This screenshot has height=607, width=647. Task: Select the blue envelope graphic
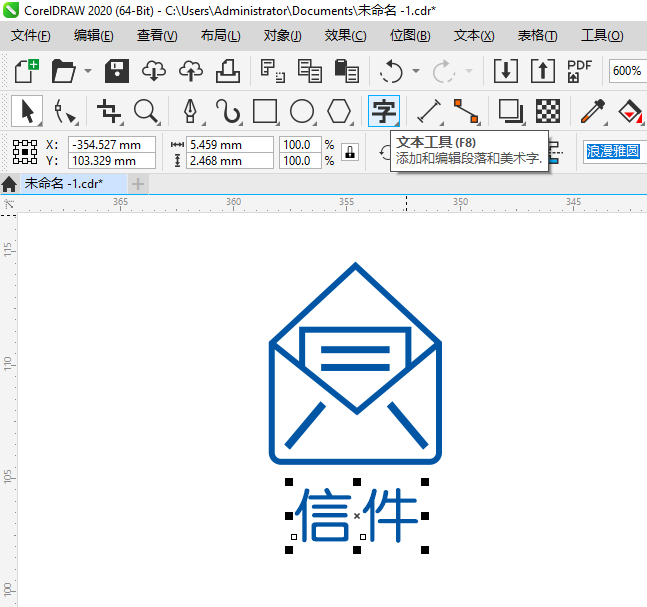pyautogui.click(x=355, y=363)
